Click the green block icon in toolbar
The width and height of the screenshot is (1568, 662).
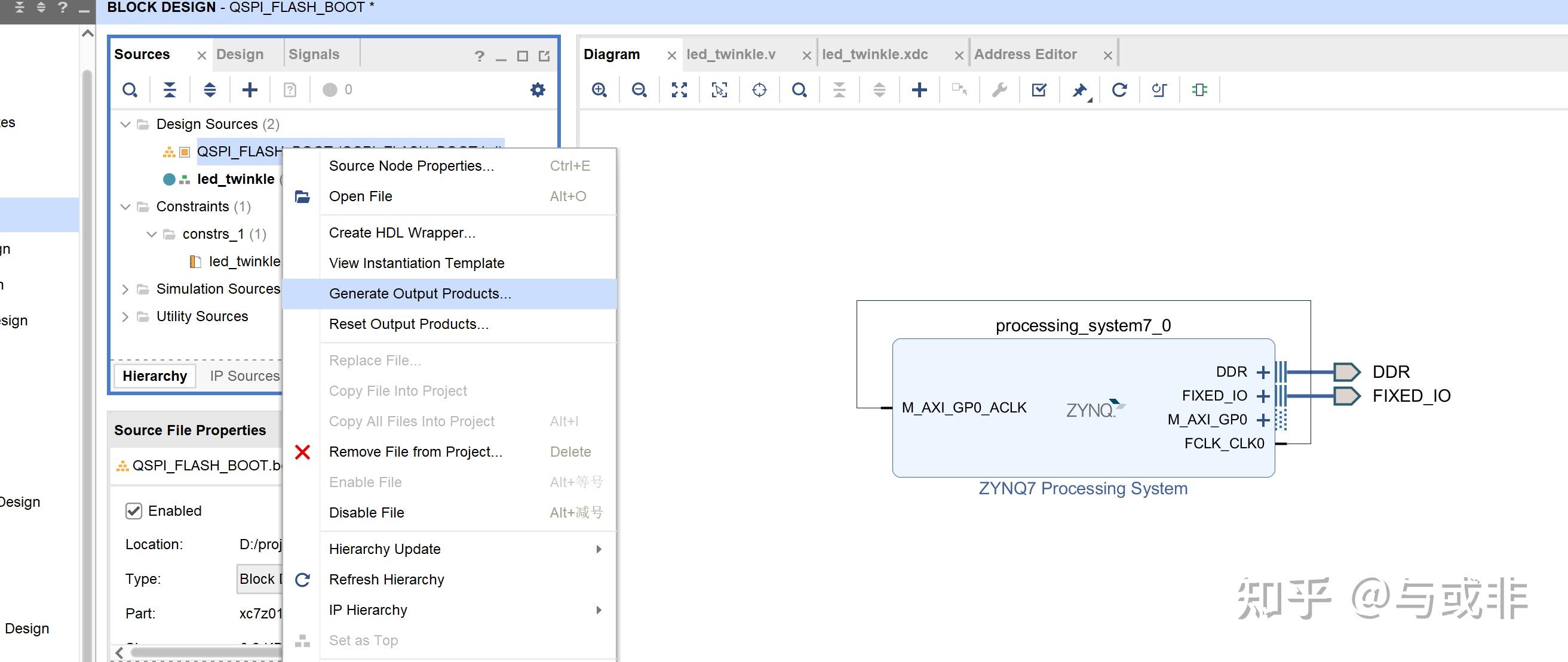(x=1199, y=90)
